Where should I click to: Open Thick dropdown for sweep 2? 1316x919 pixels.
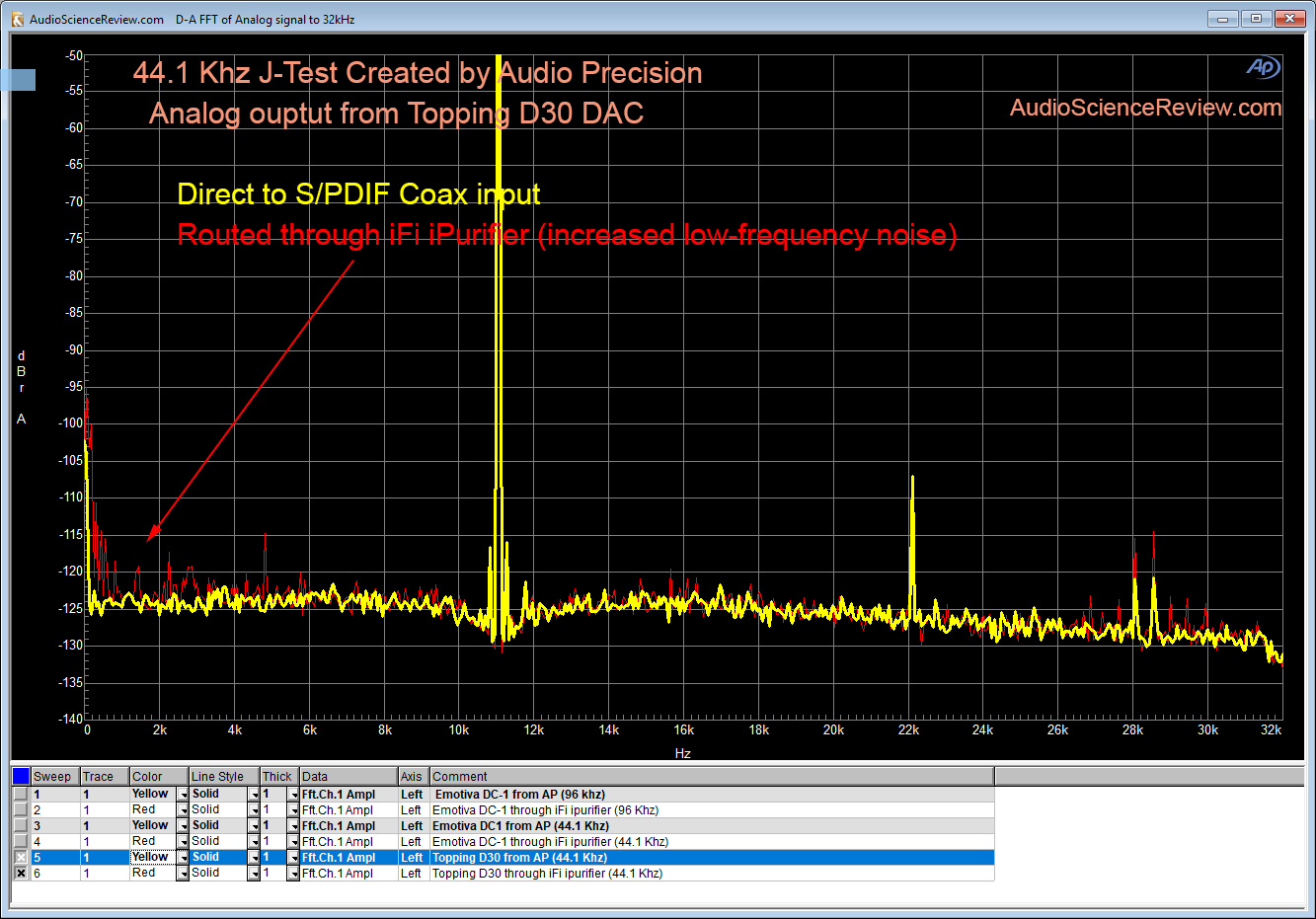[x=293, y=810]
